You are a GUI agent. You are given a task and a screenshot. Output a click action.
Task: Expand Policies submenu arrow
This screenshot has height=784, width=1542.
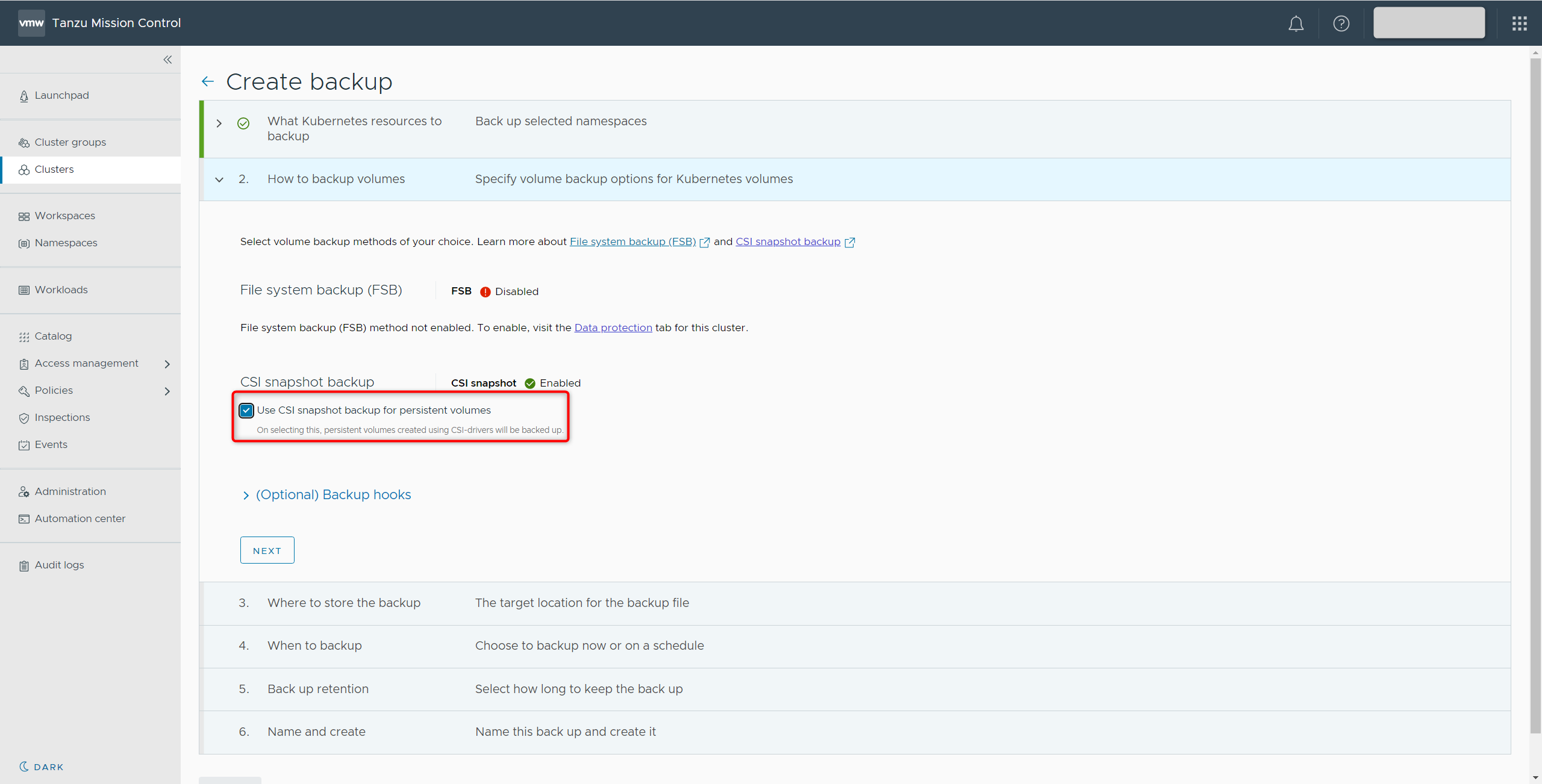click(x=167, y=391)
